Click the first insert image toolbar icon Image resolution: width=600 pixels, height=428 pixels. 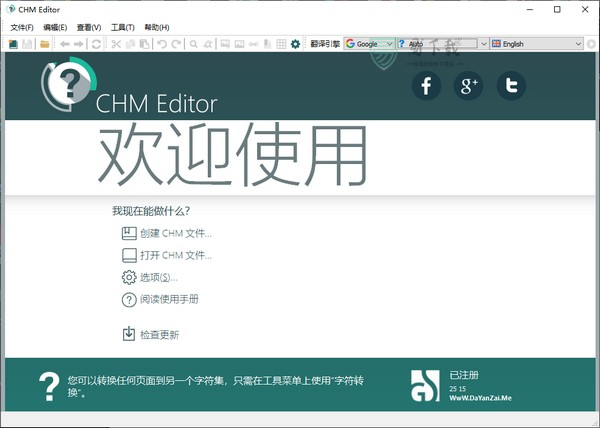(225, 44)
